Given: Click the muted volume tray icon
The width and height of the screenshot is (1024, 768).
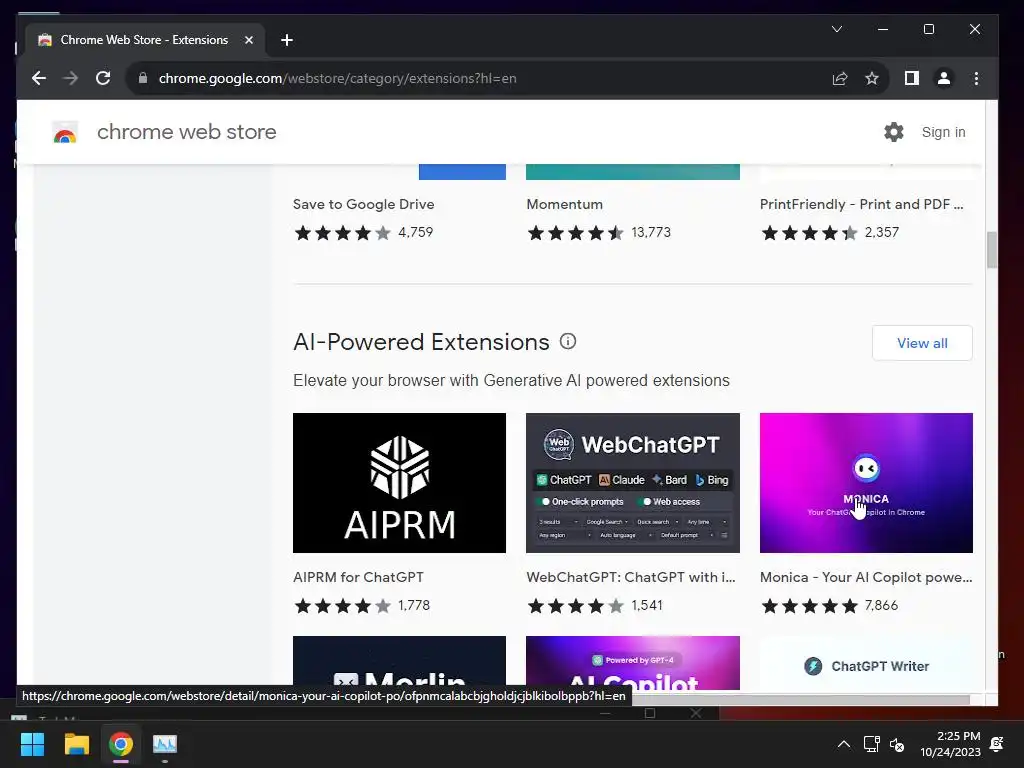Looking at the screenshot, I should pyautogui.click(x=897, y=744).
